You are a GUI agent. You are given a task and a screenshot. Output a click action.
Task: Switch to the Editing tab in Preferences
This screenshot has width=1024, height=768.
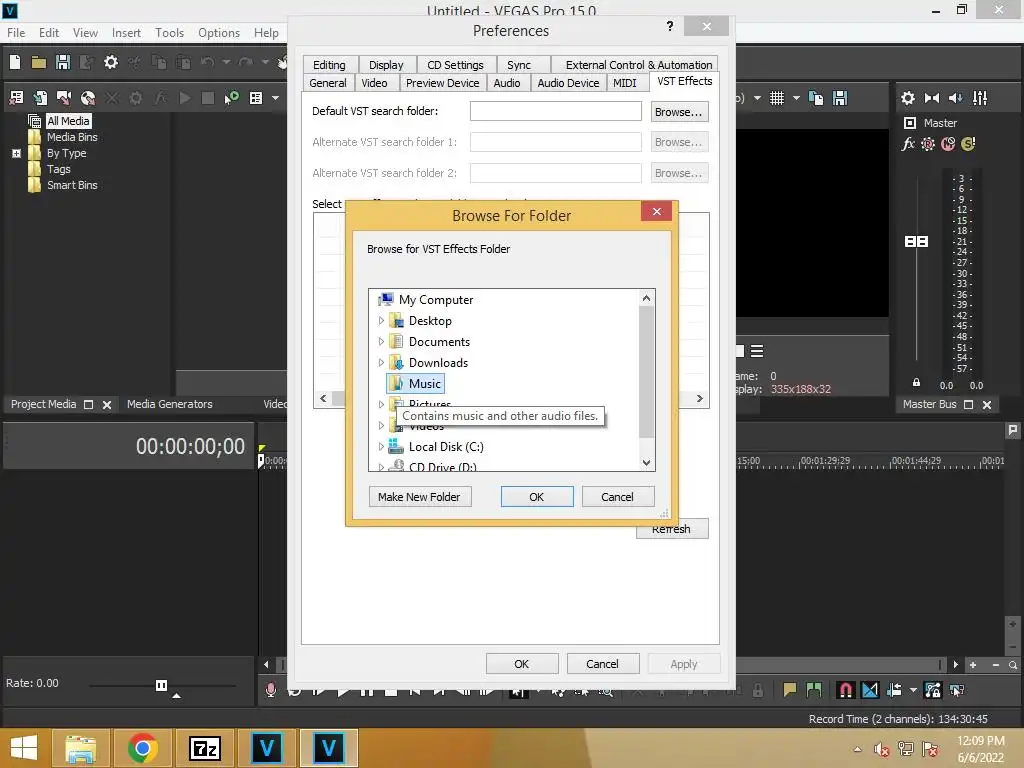(329, 65)
